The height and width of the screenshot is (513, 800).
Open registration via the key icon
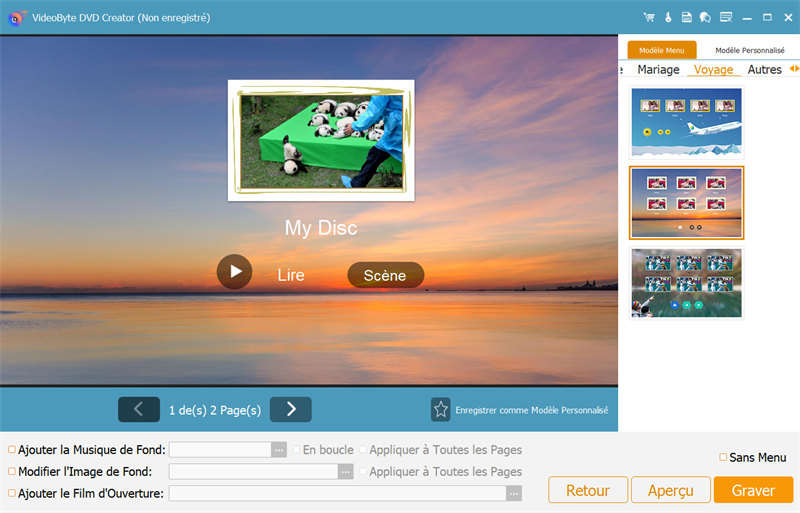click(667, 17)
